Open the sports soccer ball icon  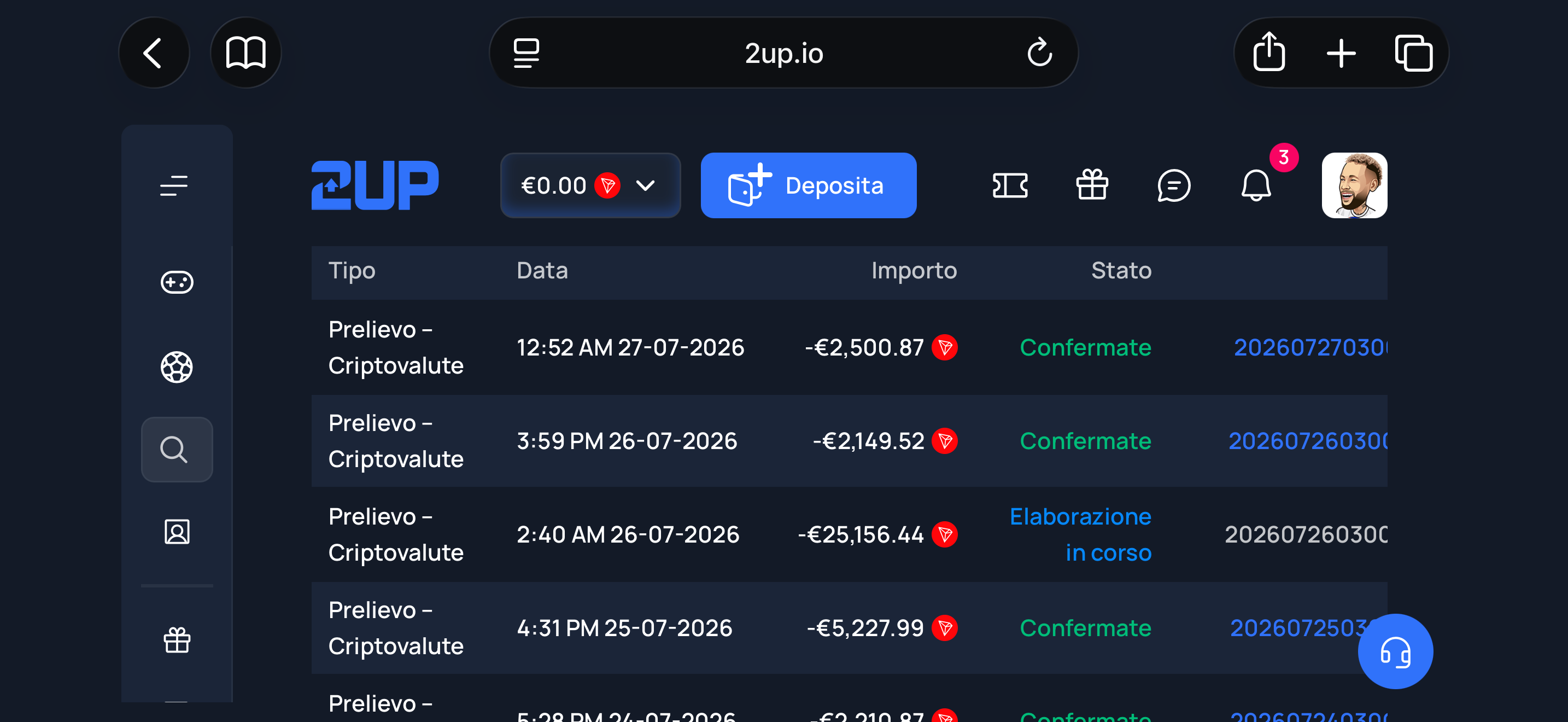tap(177, 367)
